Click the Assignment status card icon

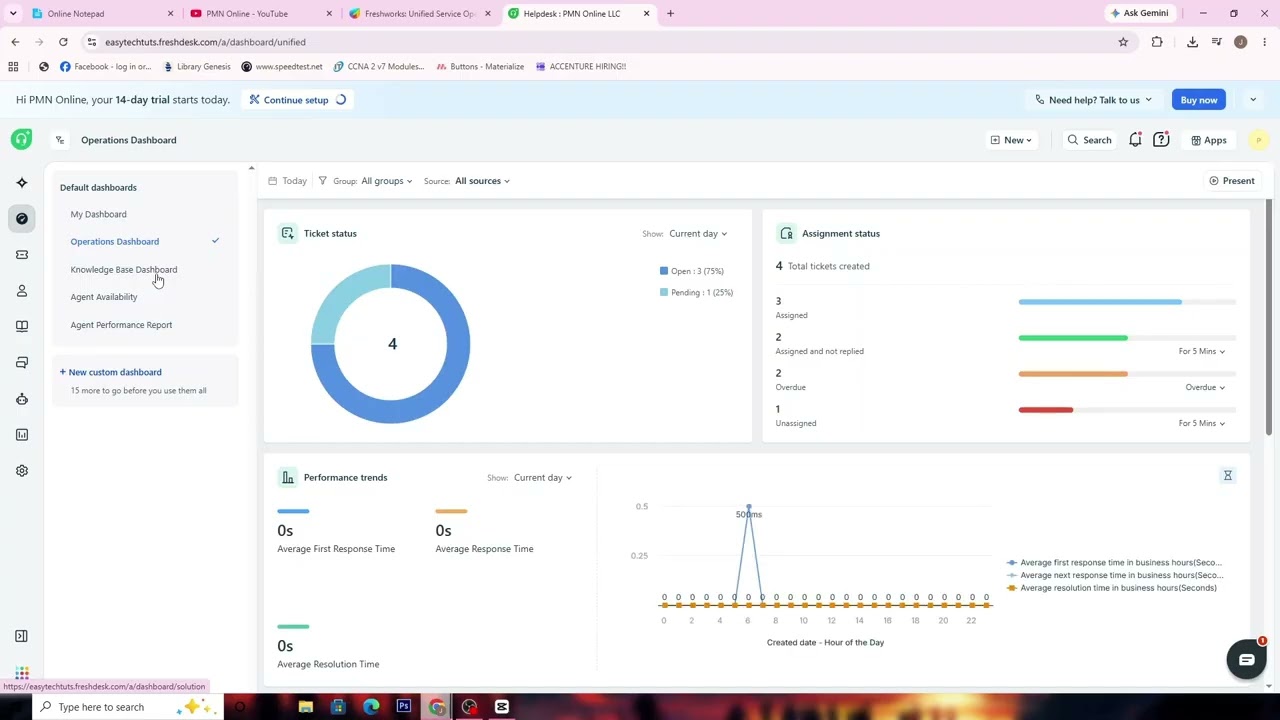coord(786,233)
